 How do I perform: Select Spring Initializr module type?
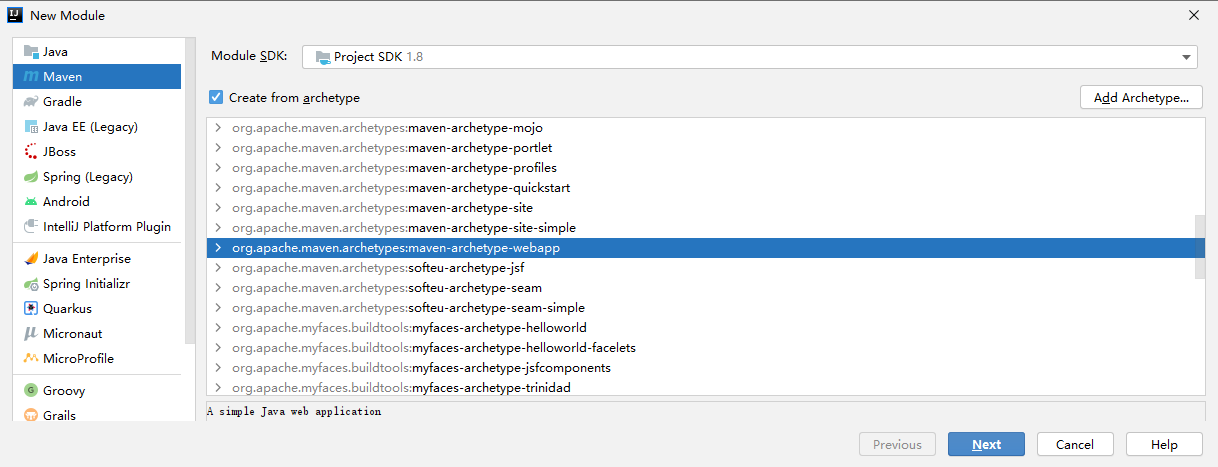click(x=97, y=284)
